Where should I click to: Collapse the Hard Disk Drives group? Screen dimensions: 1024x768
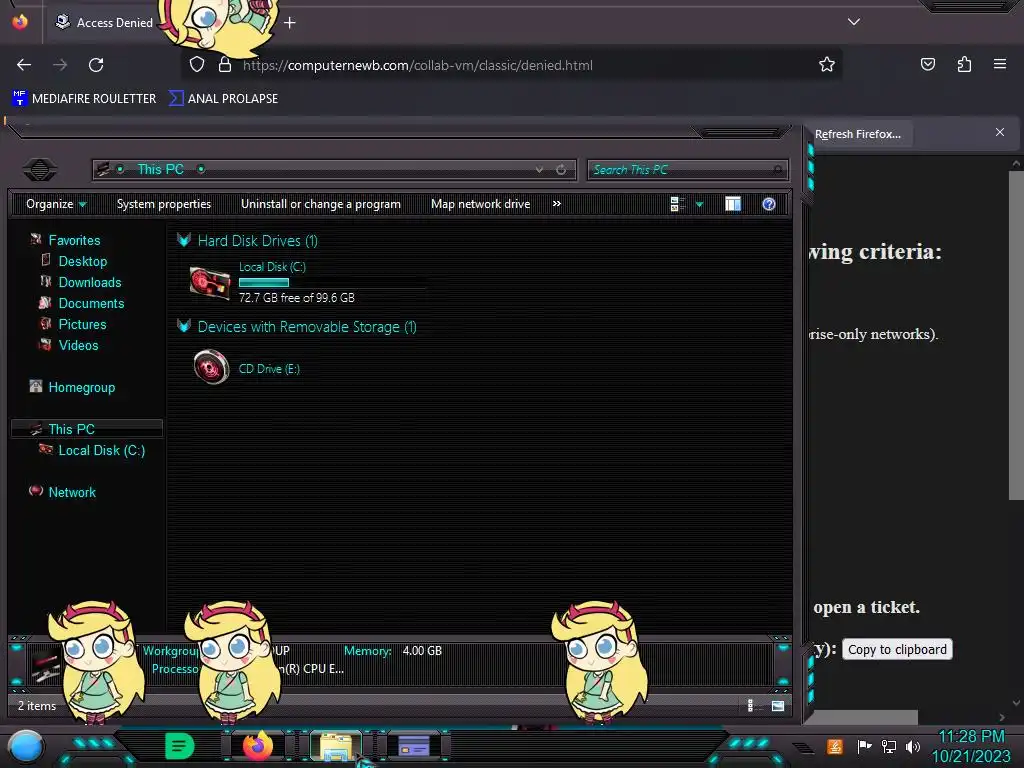[184, 240]
